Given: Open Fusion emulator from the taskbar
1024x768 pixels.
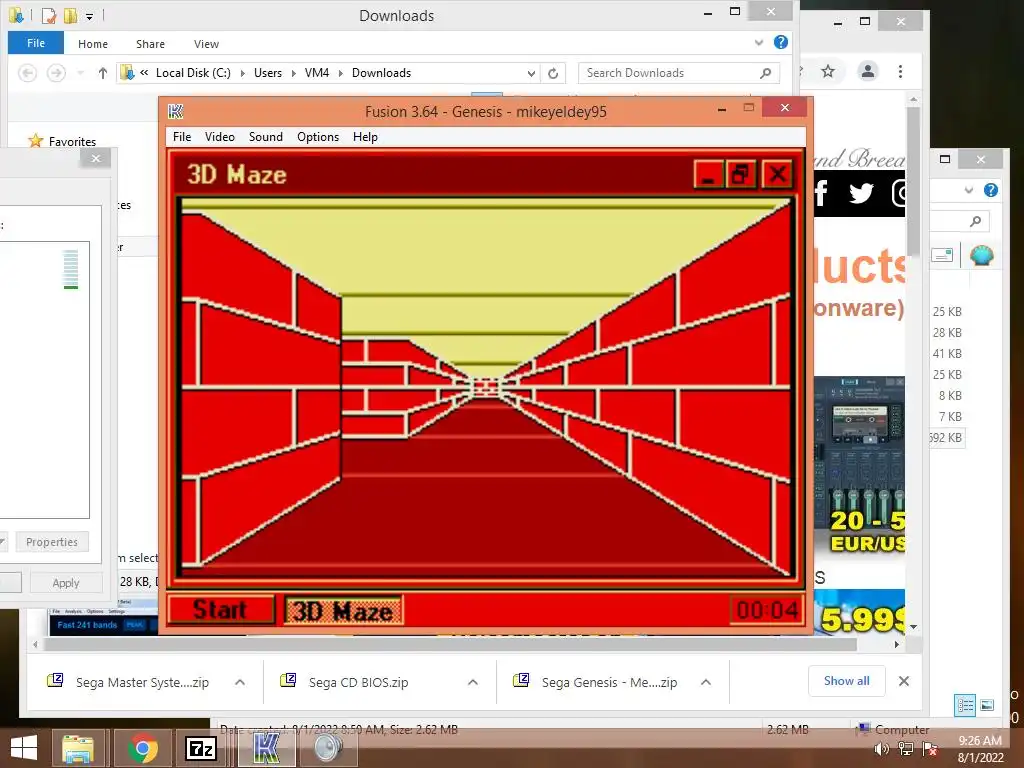Looking at the screenshot, I should 266,748.
